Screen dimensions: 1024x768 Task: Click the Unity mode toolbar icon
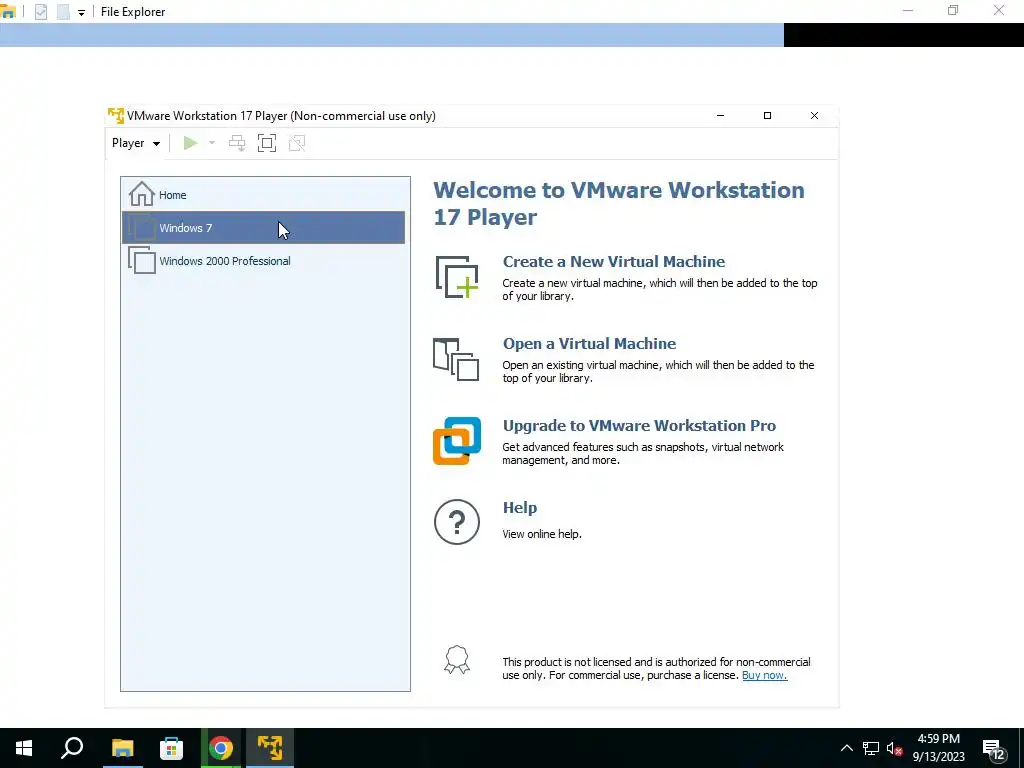tap(297, 143)
